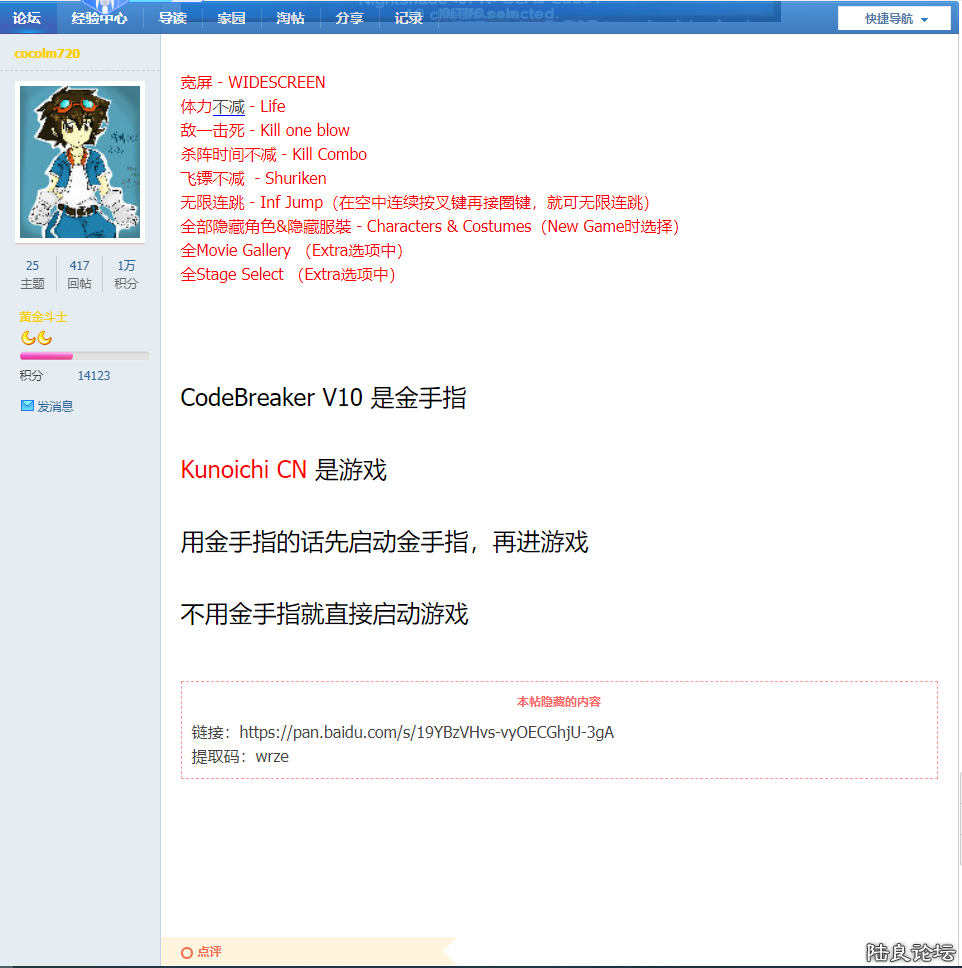Open the 家园 navigation item
Image resolution: width=962 pixels, height=968 pixels.
tap(231, 18)
